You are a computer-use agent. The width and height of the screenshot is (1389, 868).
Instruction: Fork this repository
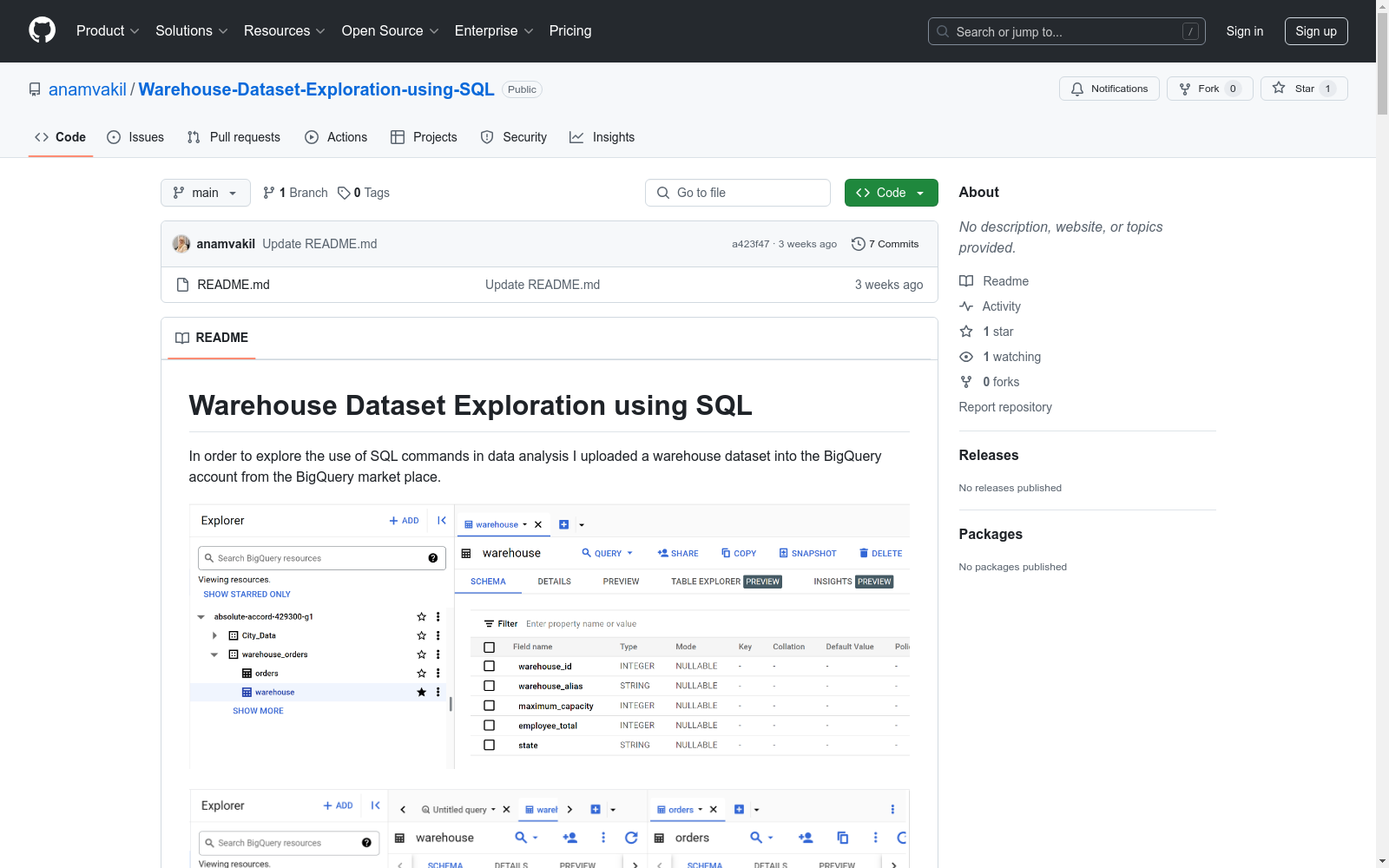[x=1210, y=89]
